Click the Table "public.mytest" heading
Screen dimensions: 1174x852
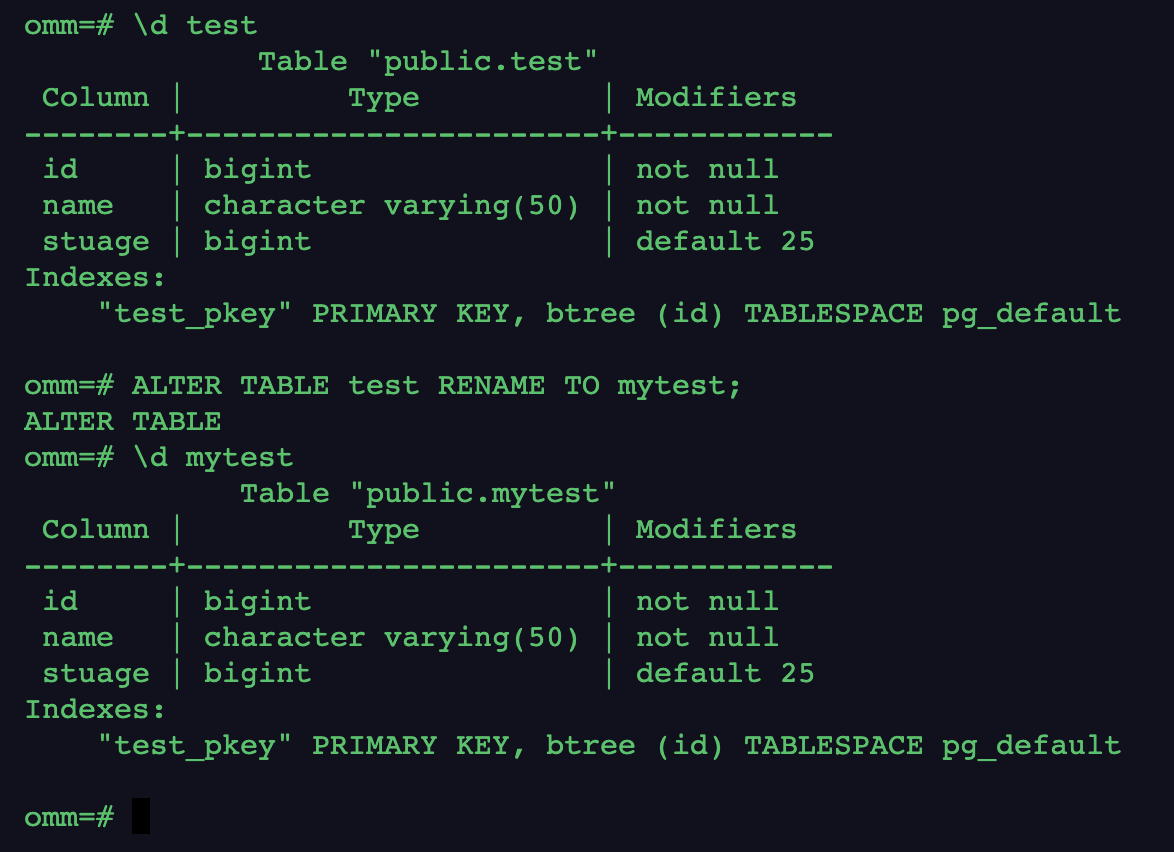click(x=427, y=493)
